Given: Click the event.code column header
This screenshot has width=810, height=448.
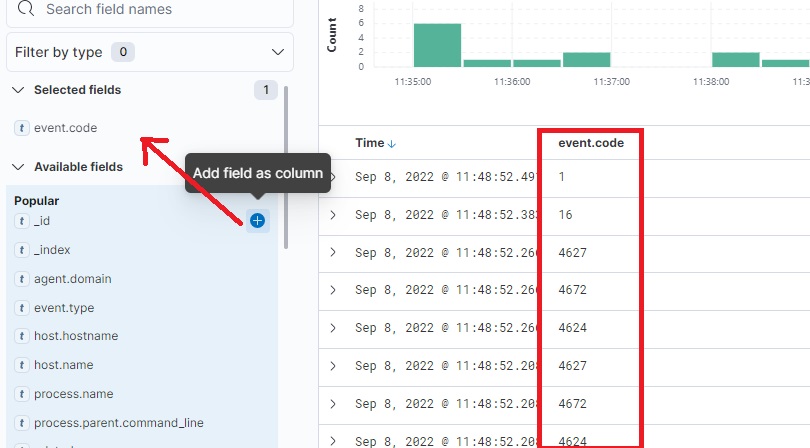Looking at the screenshot, I should tap(591, 143).
